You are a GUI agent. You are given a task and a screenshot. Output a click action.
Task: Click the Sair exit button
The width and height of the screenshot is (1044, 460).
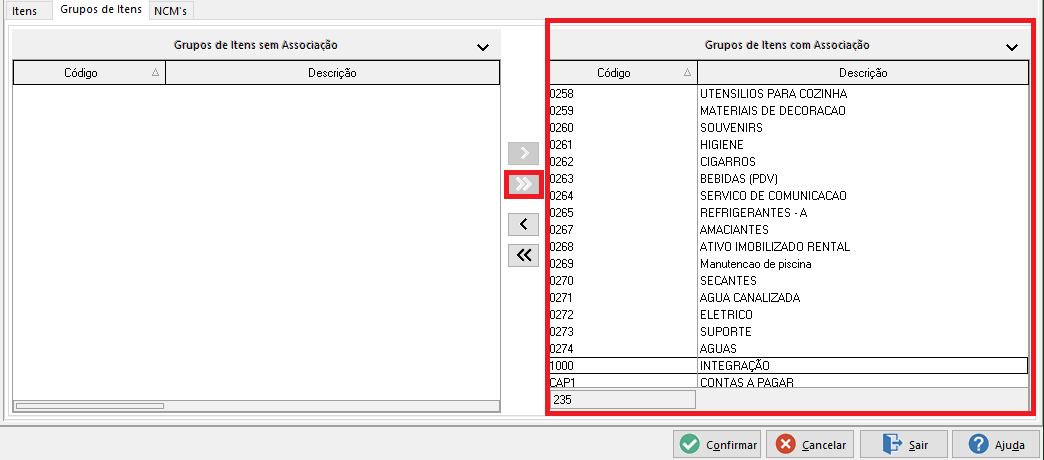904,444
